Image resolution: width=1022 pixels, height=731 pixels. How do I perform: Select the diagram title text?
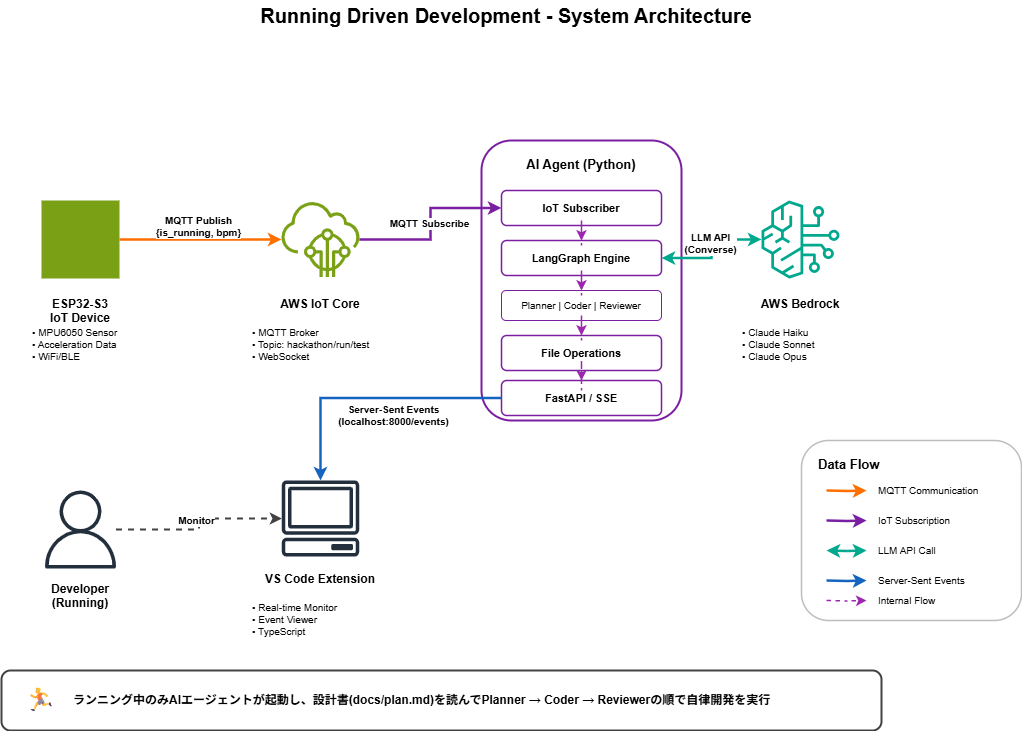[505, 17]
